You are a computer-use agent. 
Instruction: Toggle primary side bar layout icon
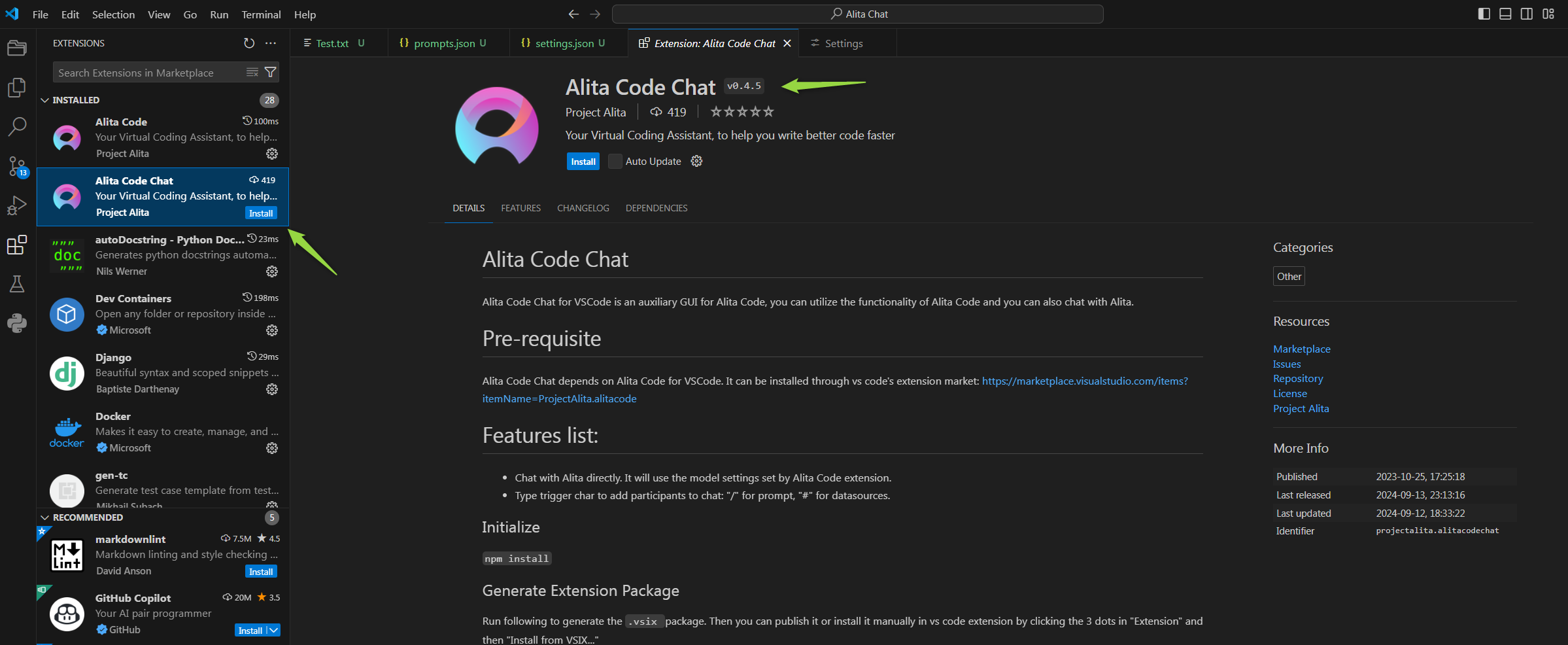pos(1484,14)
